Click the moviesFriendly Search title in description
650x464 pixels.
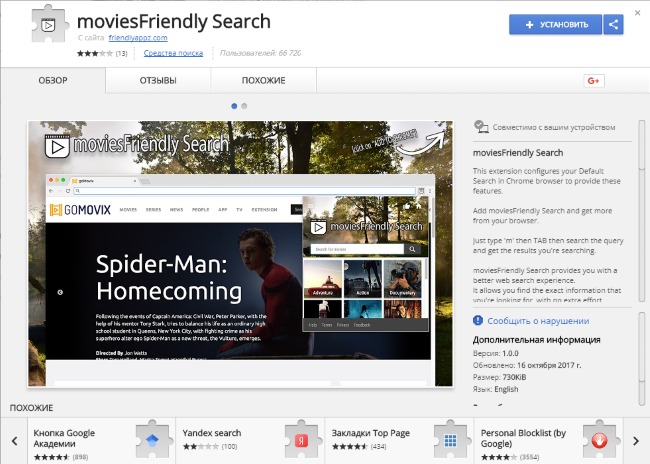click(518, 153)
